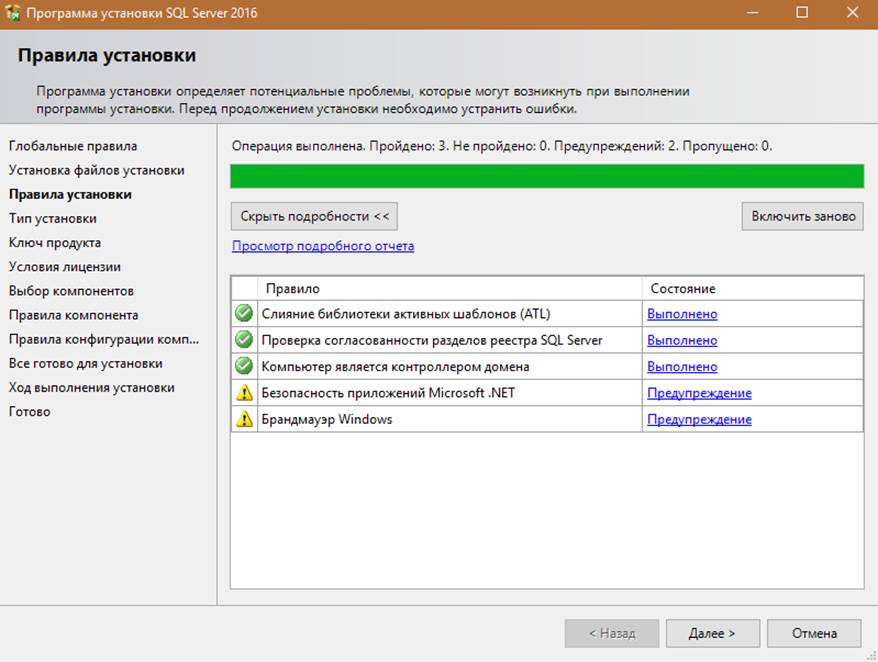Open Просмотр подробного отчета link
Screen dimensions: 878x662
(x=323, y=246)
